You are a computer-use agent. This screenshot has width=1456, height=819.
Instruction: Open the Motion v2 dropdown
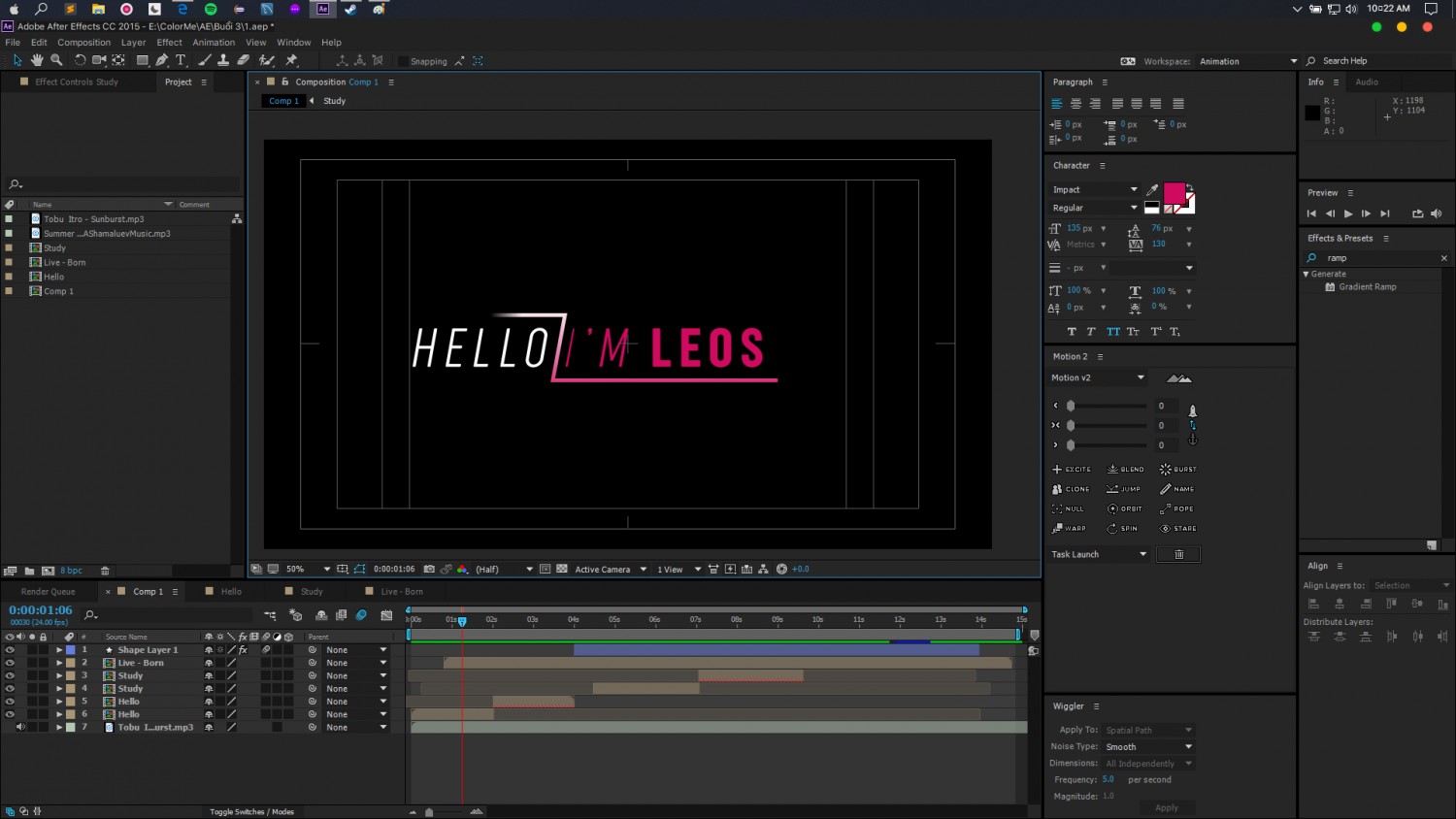click(x=1098, y=377)
